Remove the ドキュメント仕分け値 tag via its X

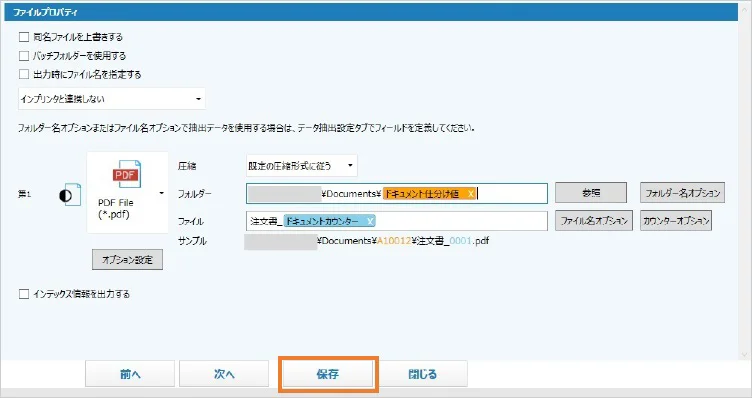point(470,194)
